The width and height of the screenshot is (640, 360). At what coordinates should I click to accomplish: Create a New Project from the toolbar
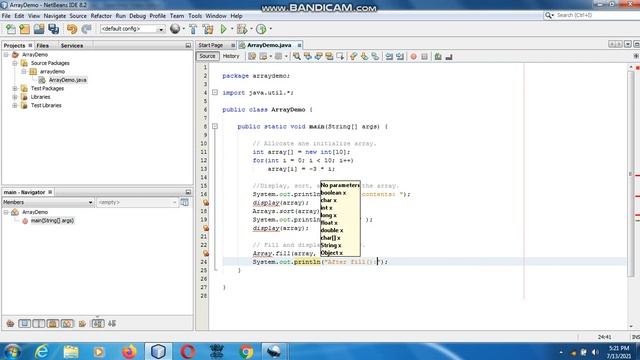[24, 29]
